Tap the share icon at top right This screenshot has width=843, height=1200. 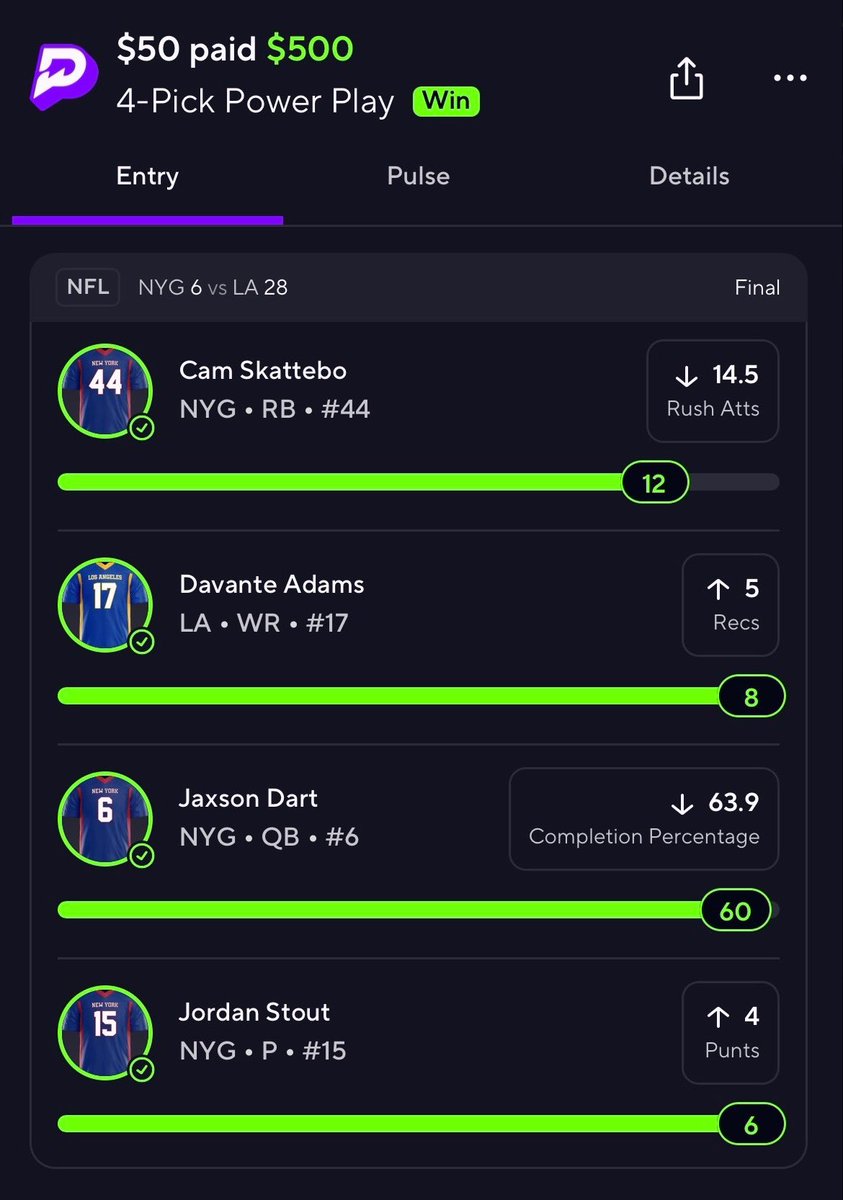(x=686, y=77)
